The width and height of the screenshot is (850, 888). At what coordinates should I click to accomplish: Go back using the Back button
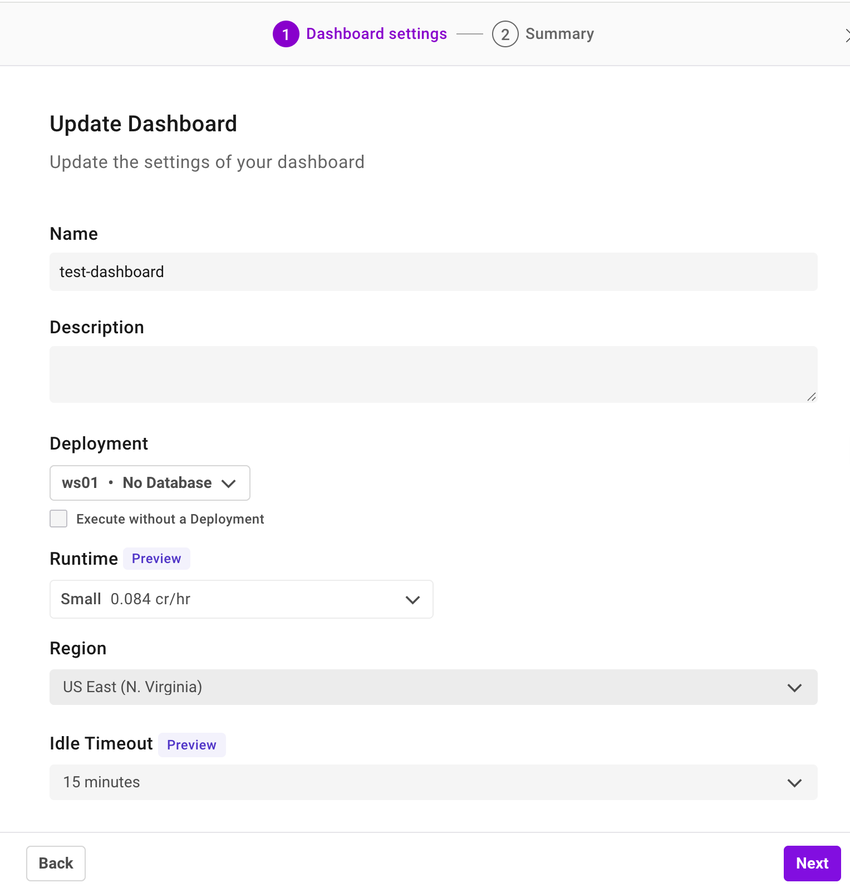click(x=55, y=862)
